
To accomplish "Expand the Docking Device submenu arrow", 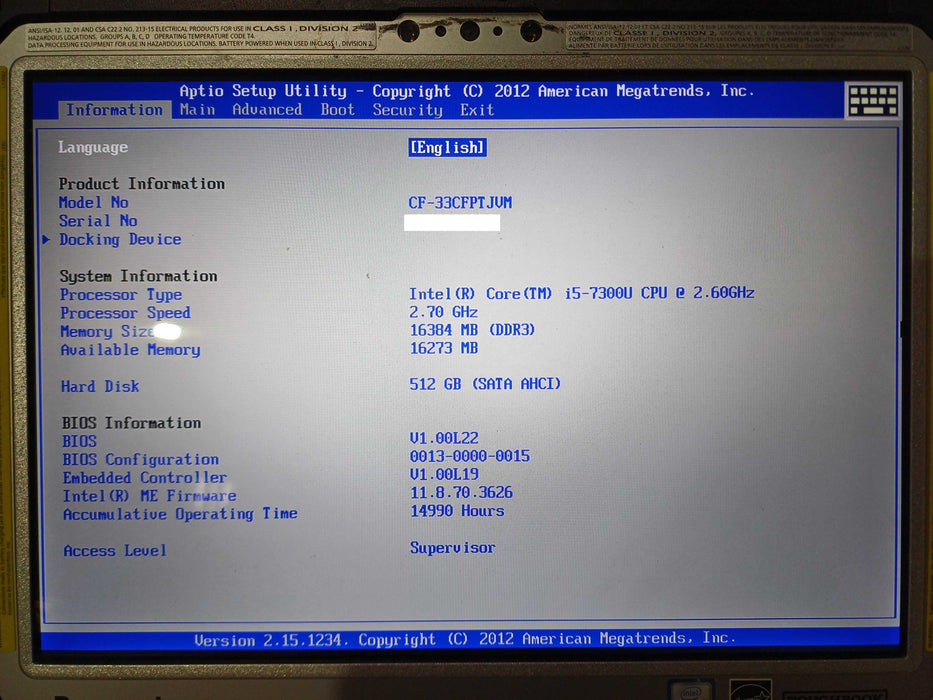I will (x=46, y=239).
